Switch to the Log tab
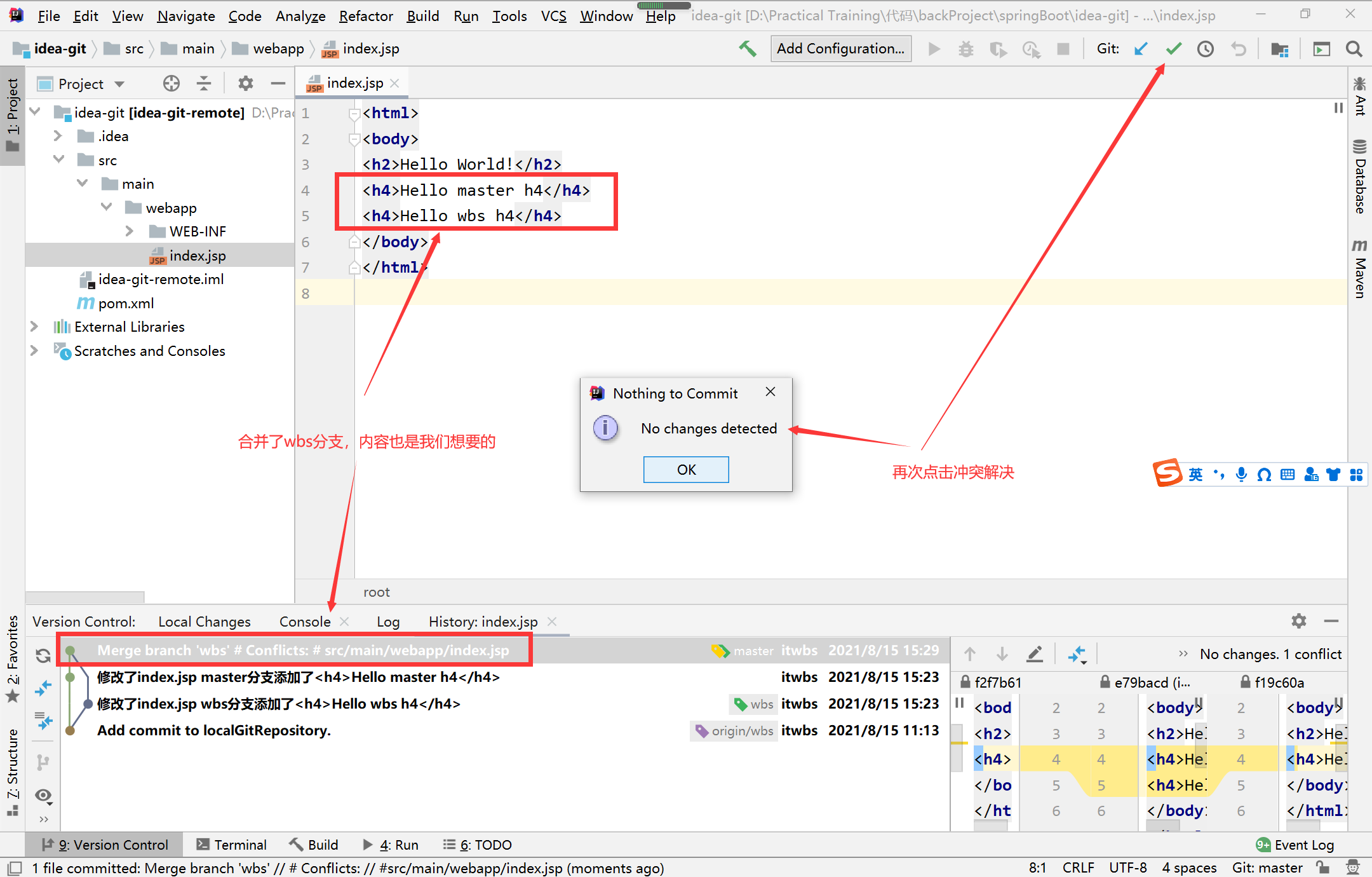This screenshot has height=877, width=1372. (x=388, y=622)
